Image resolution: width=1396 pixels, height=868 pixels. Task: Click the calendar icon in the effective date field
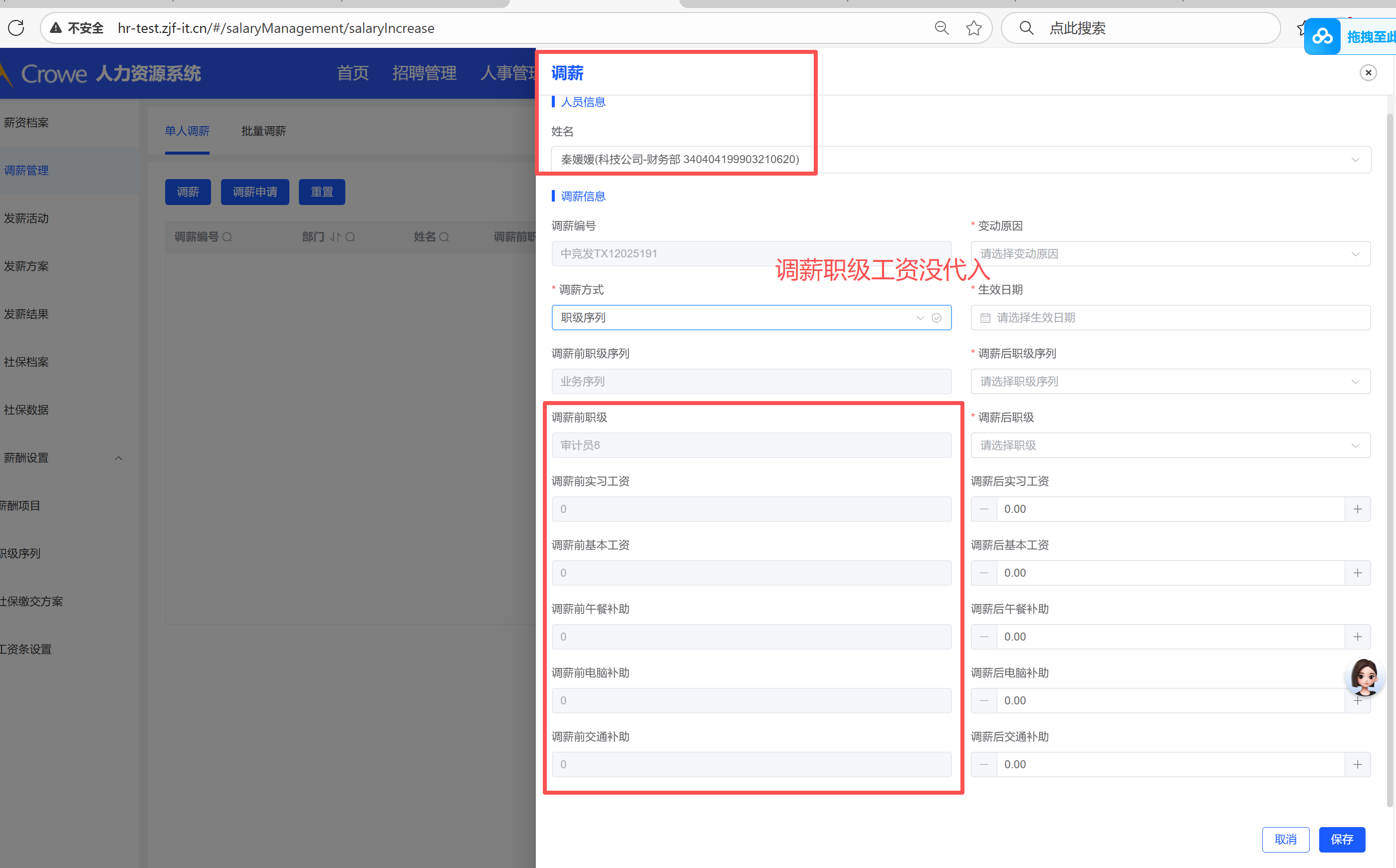pyautogui.click(x=985, y=317)
